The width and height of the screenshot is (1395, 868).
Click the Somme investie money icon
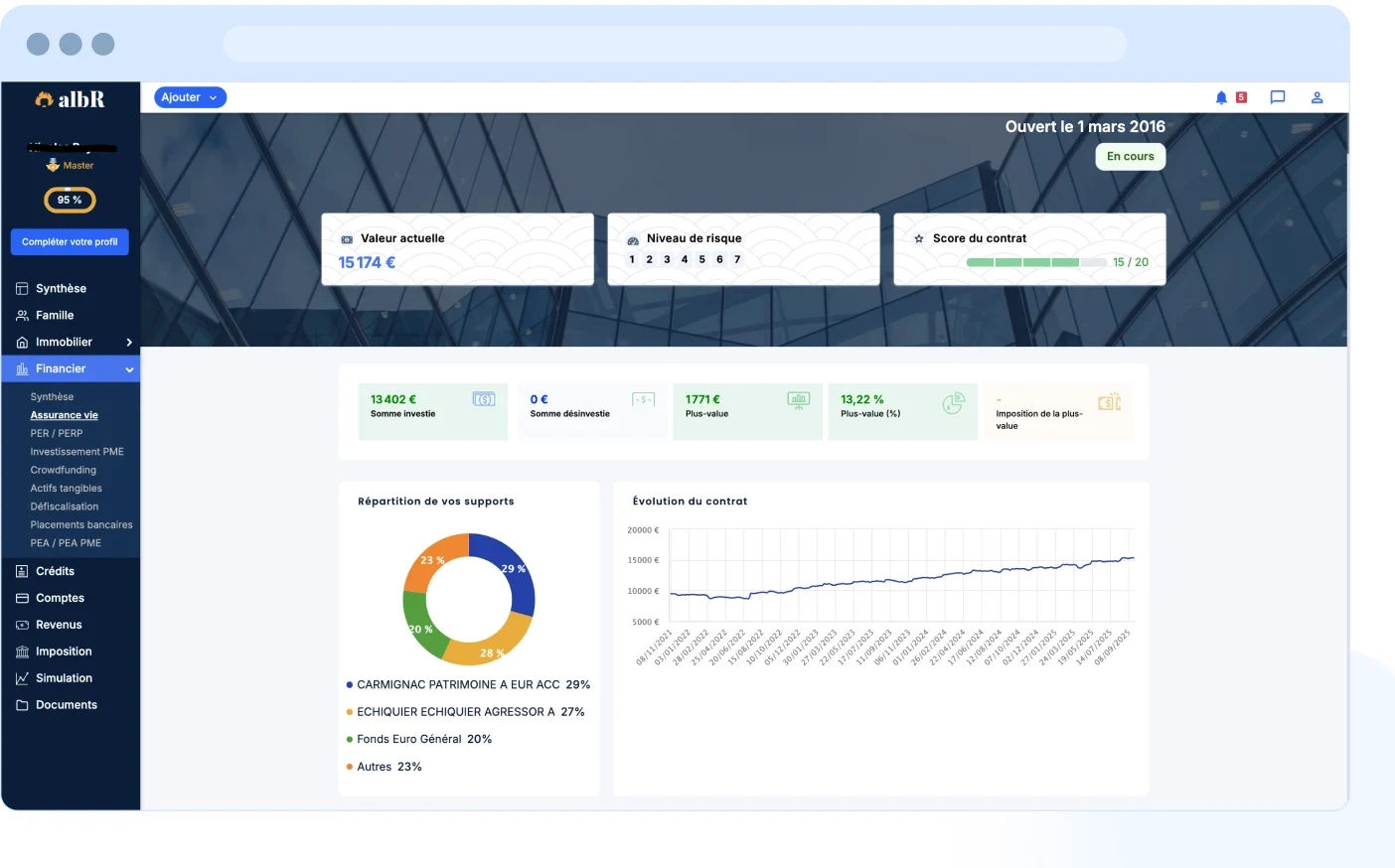[x=484, y=399]
